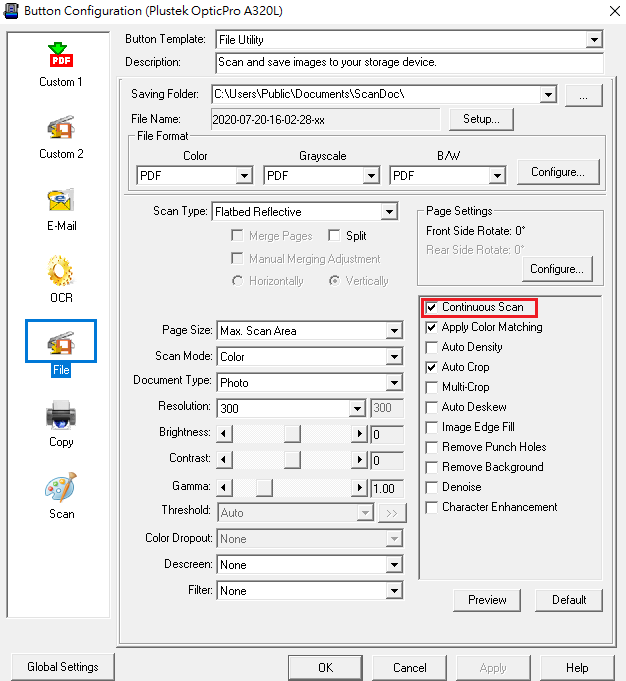Select the Custom 2 scanner icon
626x681 pixels.
click(x=61, y=128)
